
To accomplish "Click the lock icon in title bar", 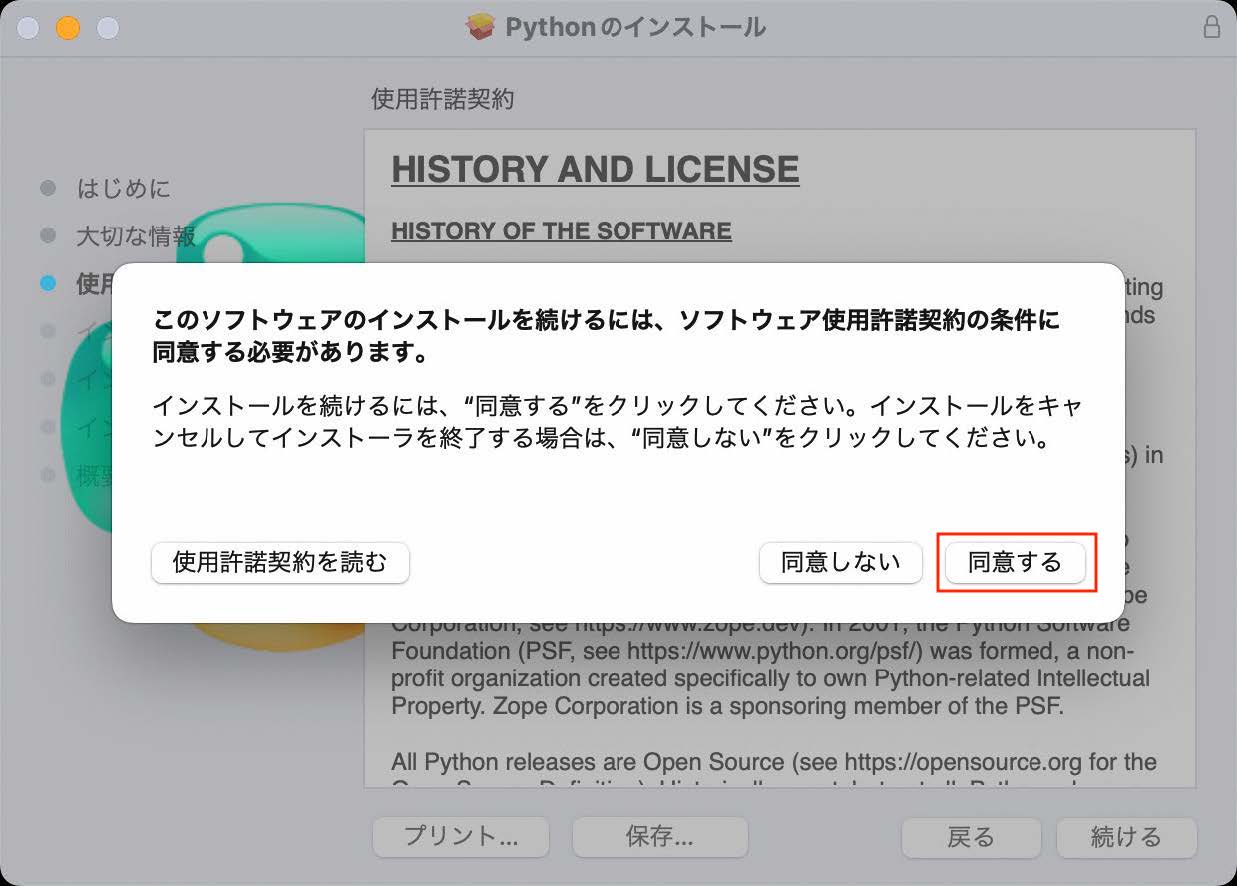I will pyautogui.click(x=1211, y=27).
